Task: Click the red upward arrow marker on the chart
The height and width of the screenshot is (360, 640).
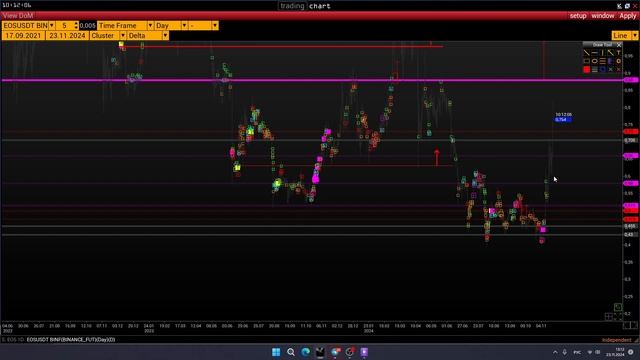Action: coord(437,157)
